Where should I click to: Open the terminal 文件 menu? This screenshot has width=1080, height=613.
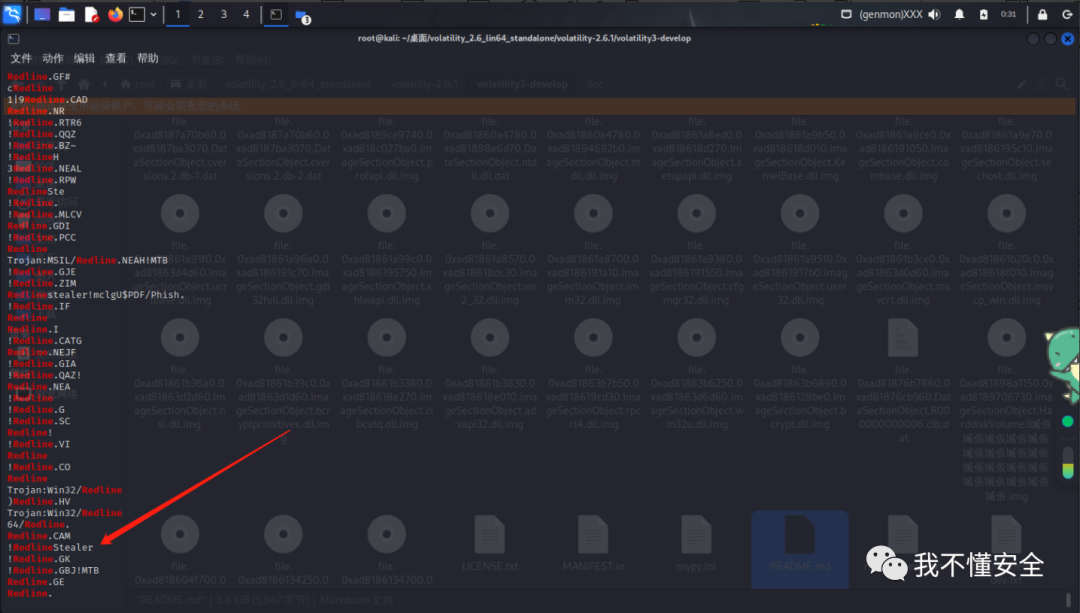click(21, 59)
